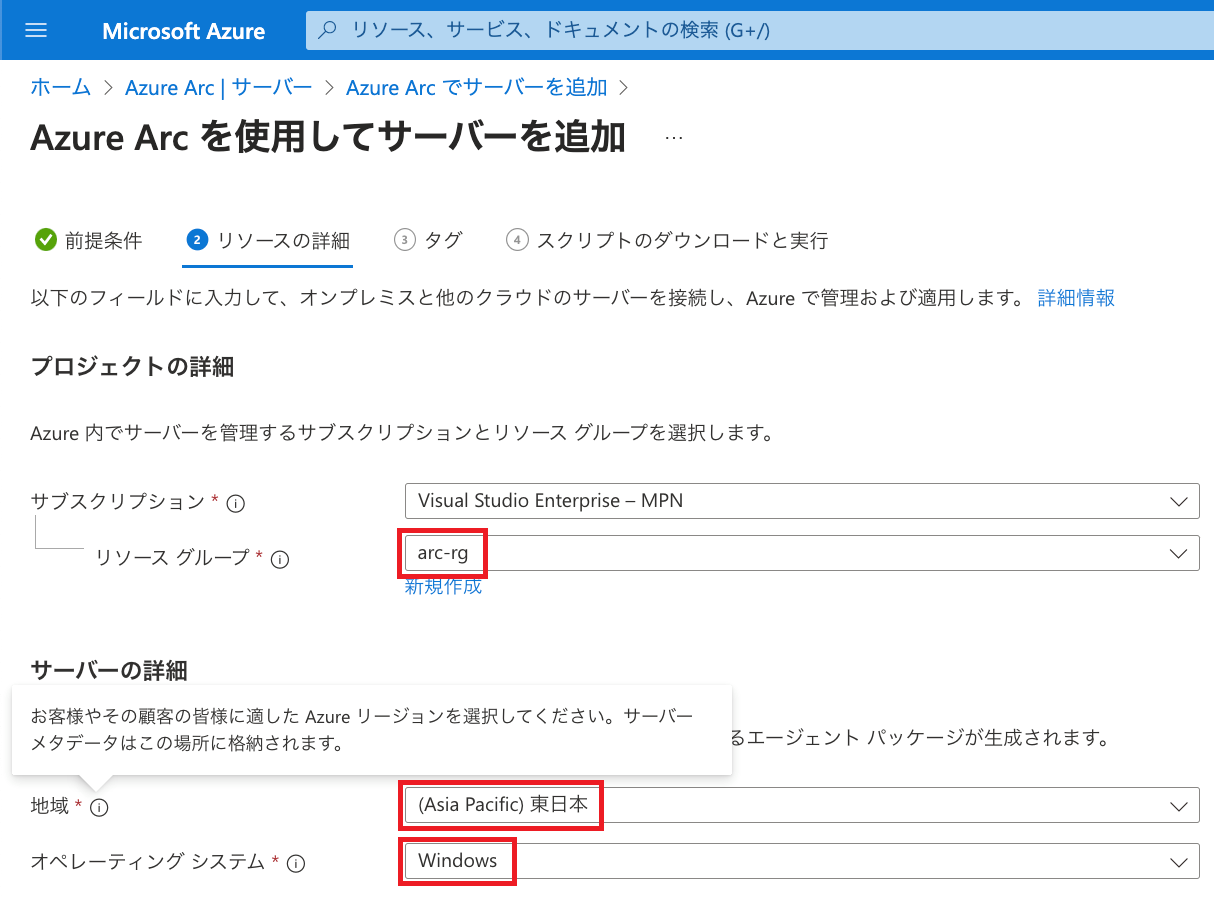The height and width of the screenshot is (904, 1214).
Task: Switch to the タグ tab
Action: (429, 240)
